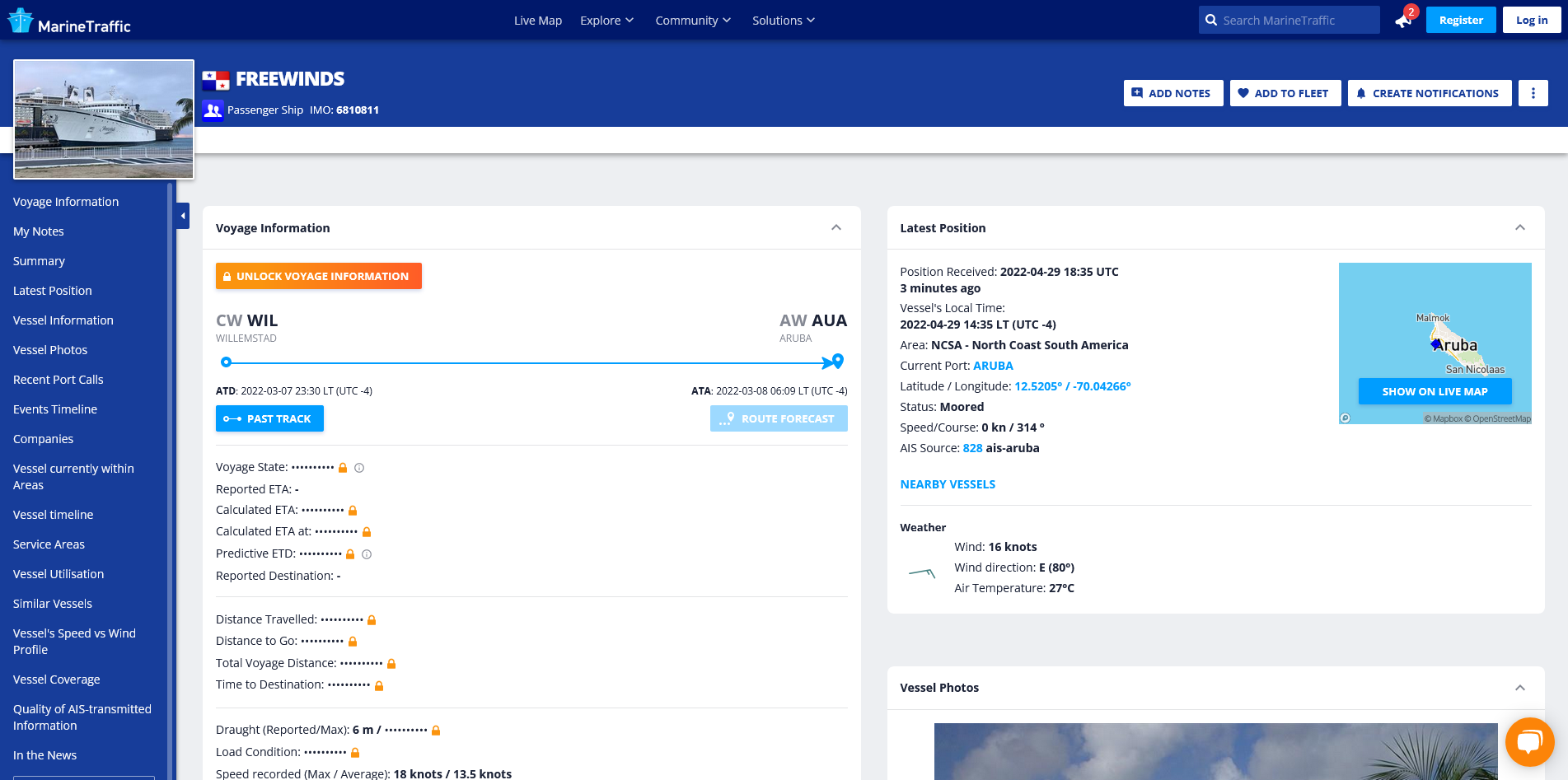Click the vessel marker on Aruba map
The width and height of the screenshot is (1568, 780).
[x=1437, y=344]
